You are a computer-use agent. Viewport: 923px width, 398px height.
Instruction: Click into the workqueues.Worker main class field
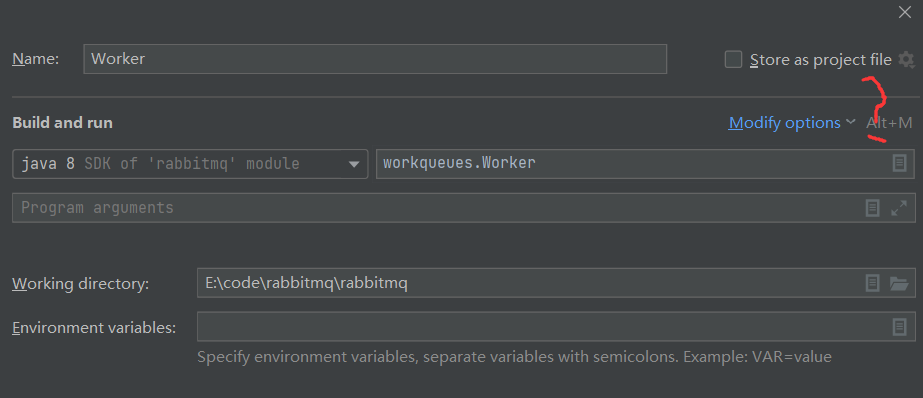[x=646, y=164]
